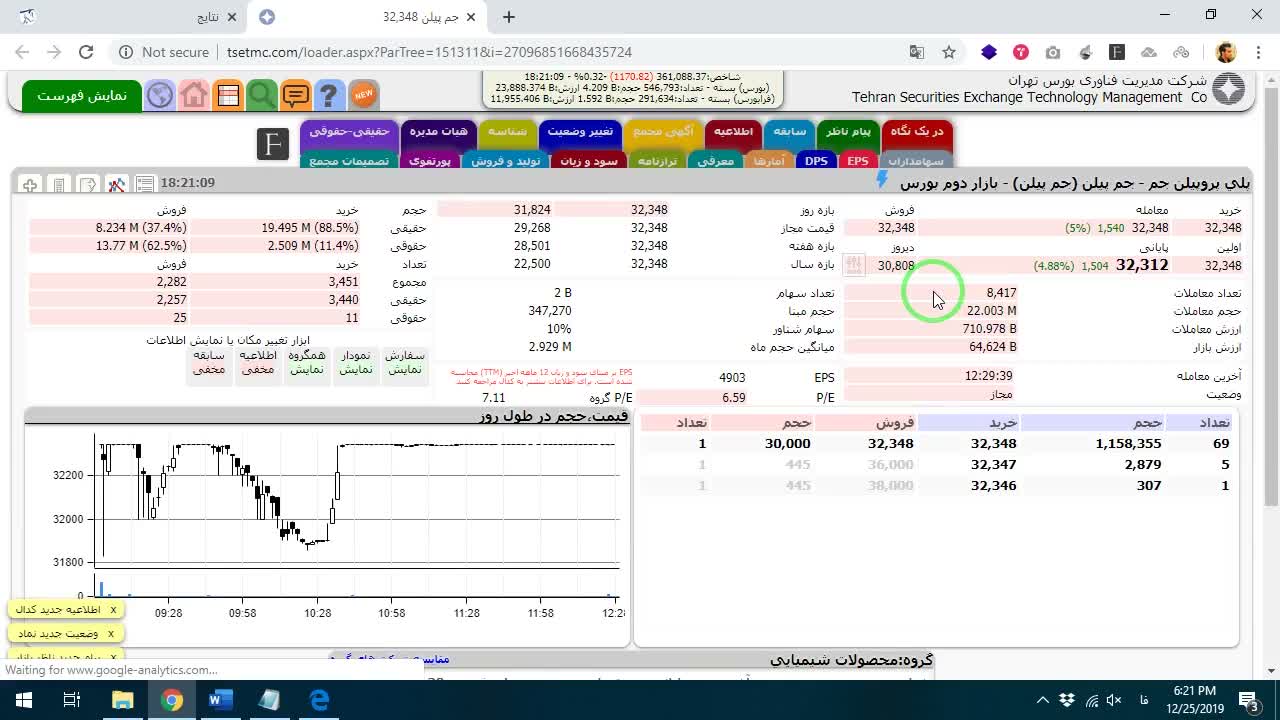The width and height of the screenshot is (1280, 720).
Task: Toggle the نمودار display setting
Action: [356, 362]
